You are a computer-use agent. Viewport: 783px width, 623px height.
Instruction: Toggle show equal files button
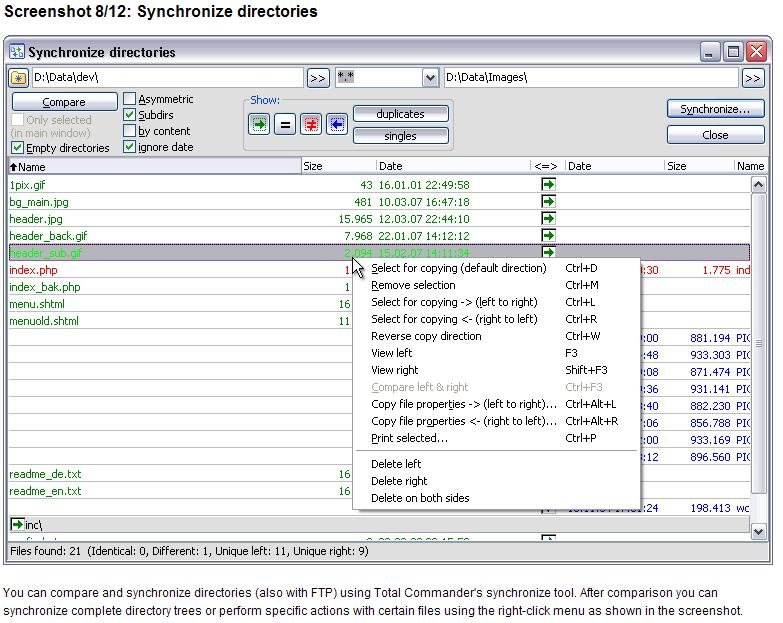click(x=285, y=124)
